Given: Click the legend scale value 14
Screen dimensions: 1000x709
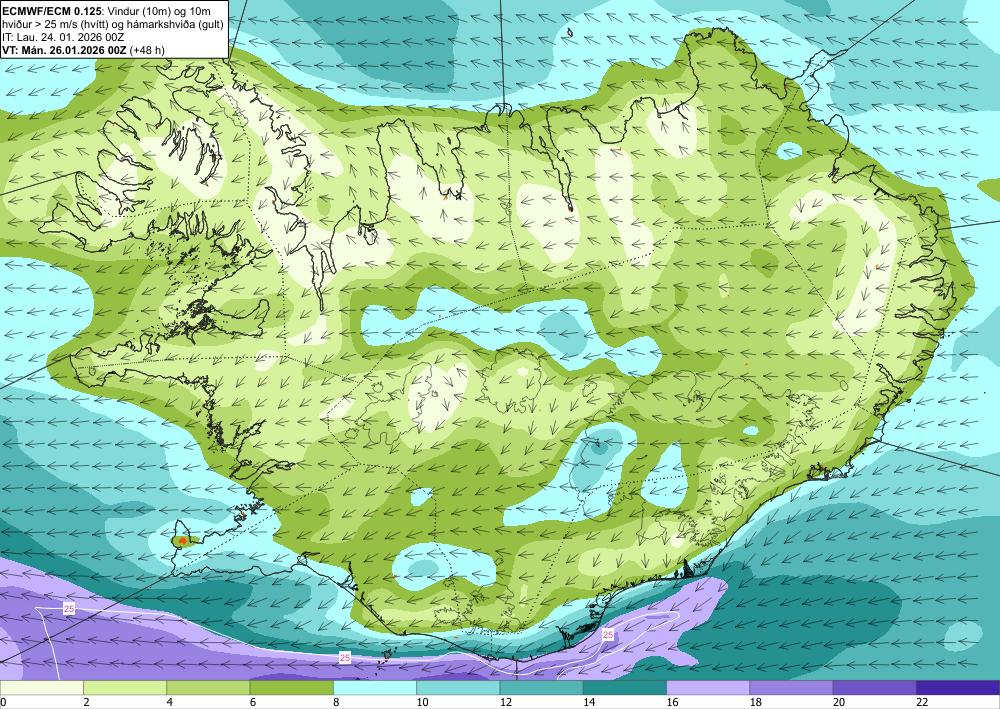Looking at the screenshot, I should 589,703.
